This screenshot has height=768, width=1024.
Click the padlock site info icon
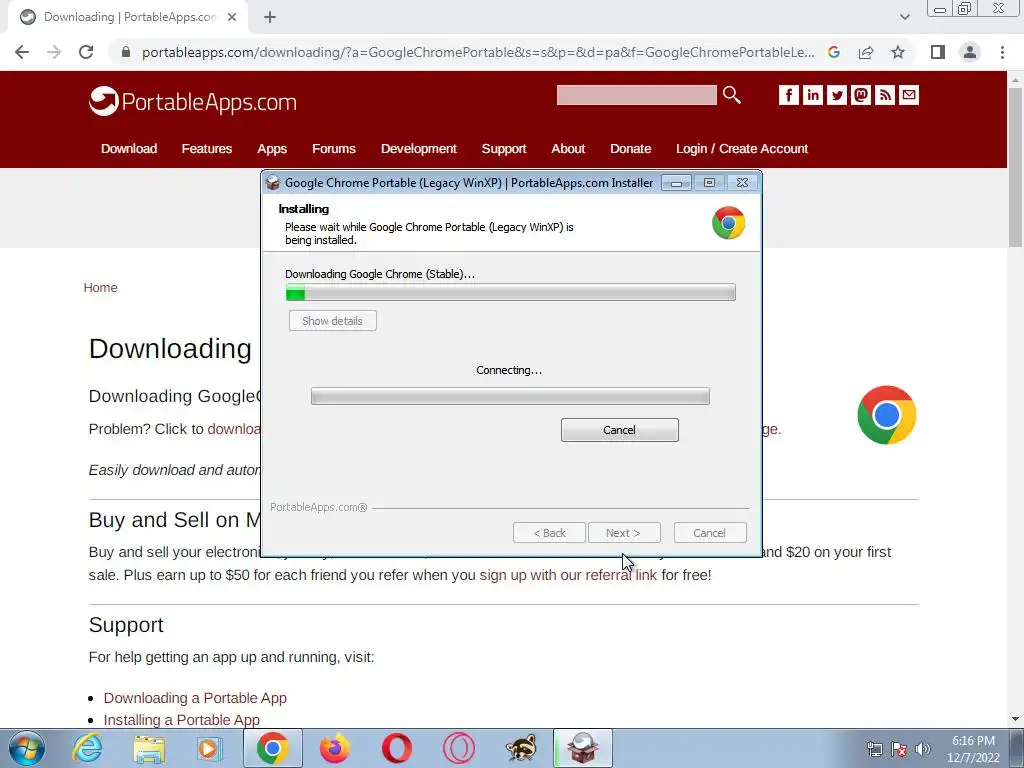[126, 52]
